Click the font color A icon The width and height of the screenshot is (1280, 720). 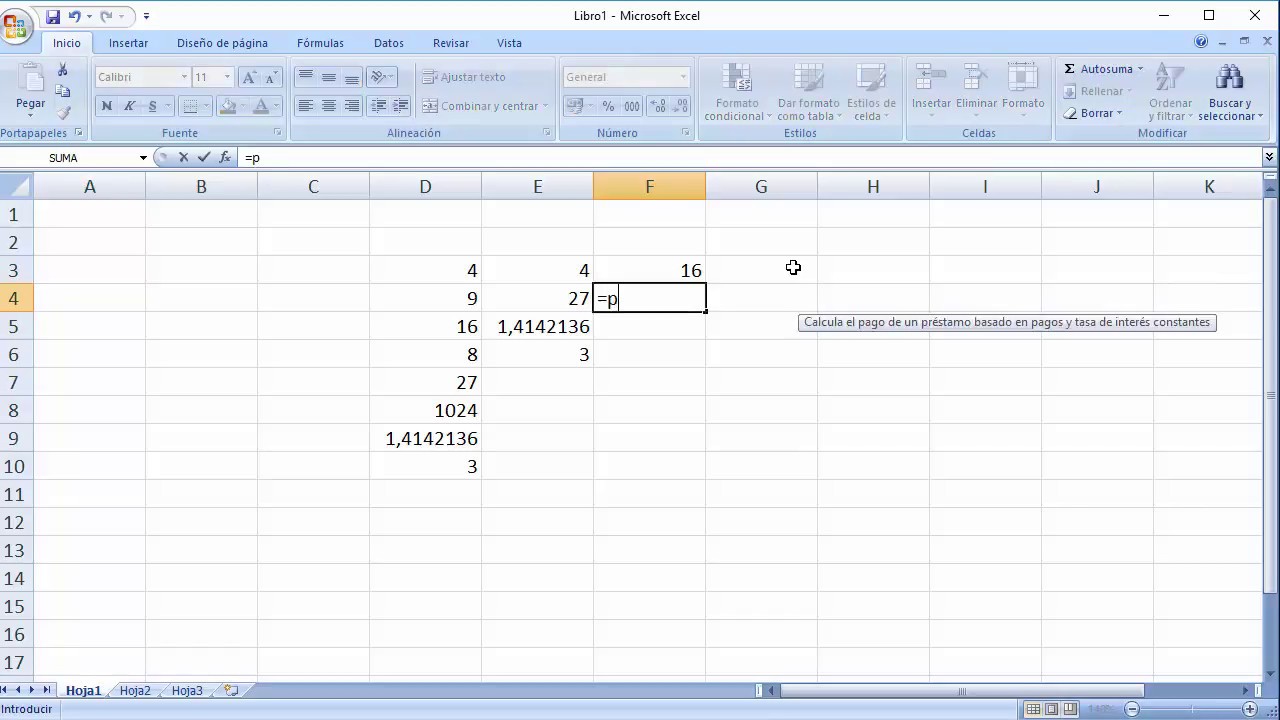pyautogui.click(x=260, y=106)
